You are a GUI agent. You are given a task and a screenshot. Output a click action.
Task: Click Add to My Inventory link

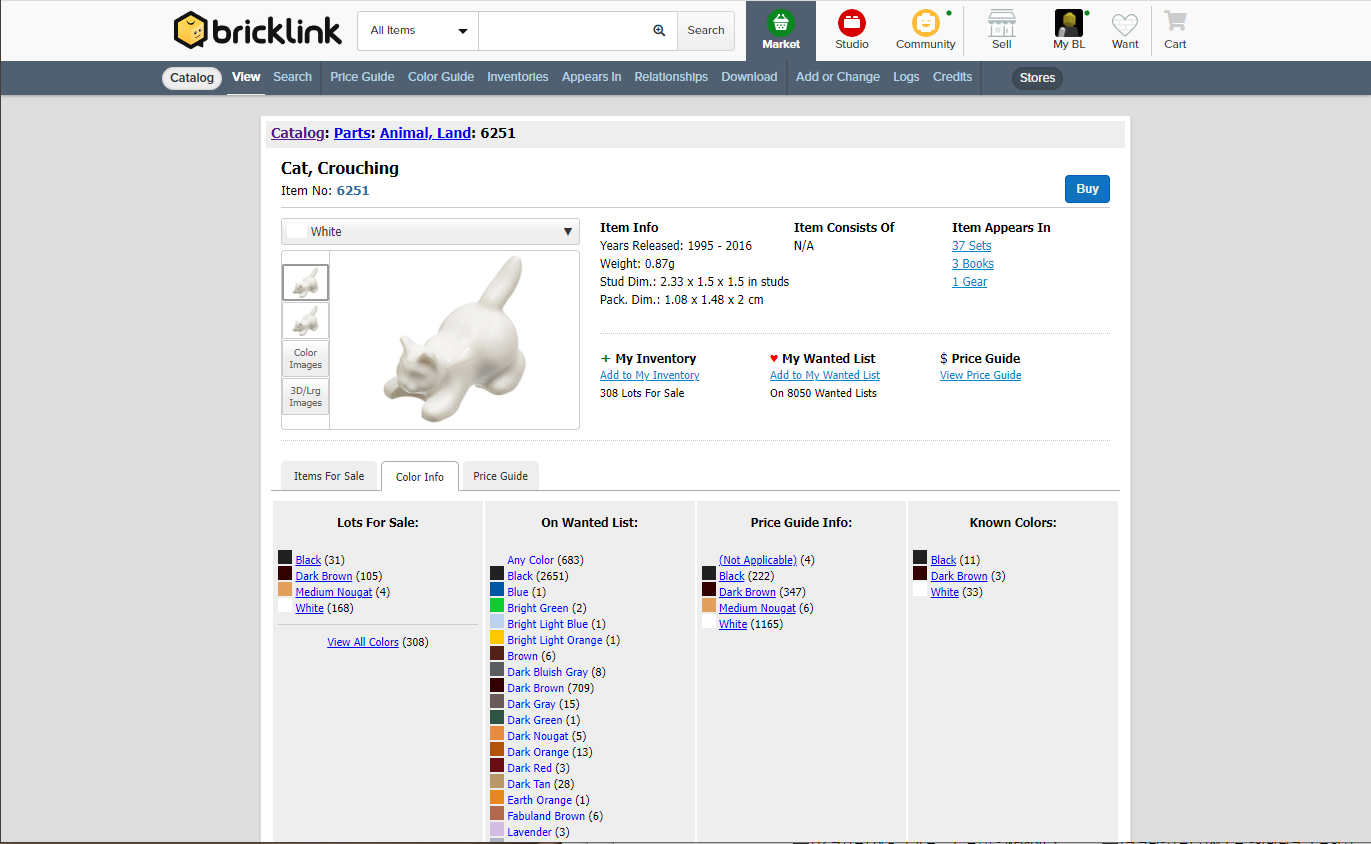[x=650, y=376]
